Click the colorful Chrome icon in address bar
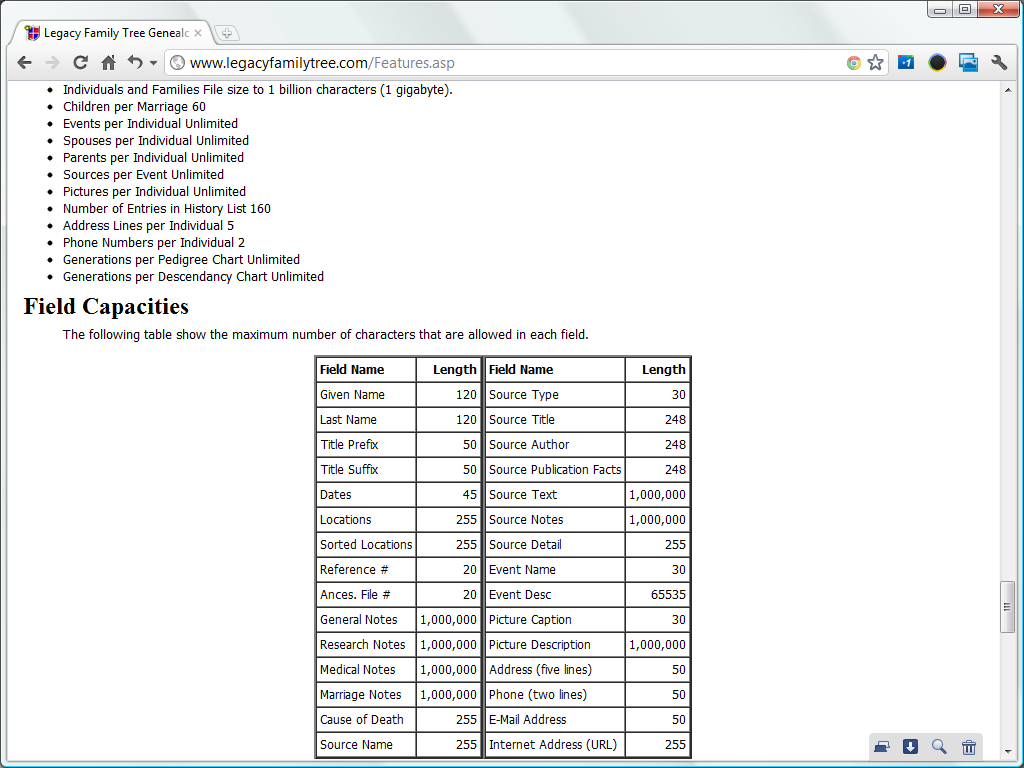The width and height of the screenshot is (1024, 768). pos(854,63)
